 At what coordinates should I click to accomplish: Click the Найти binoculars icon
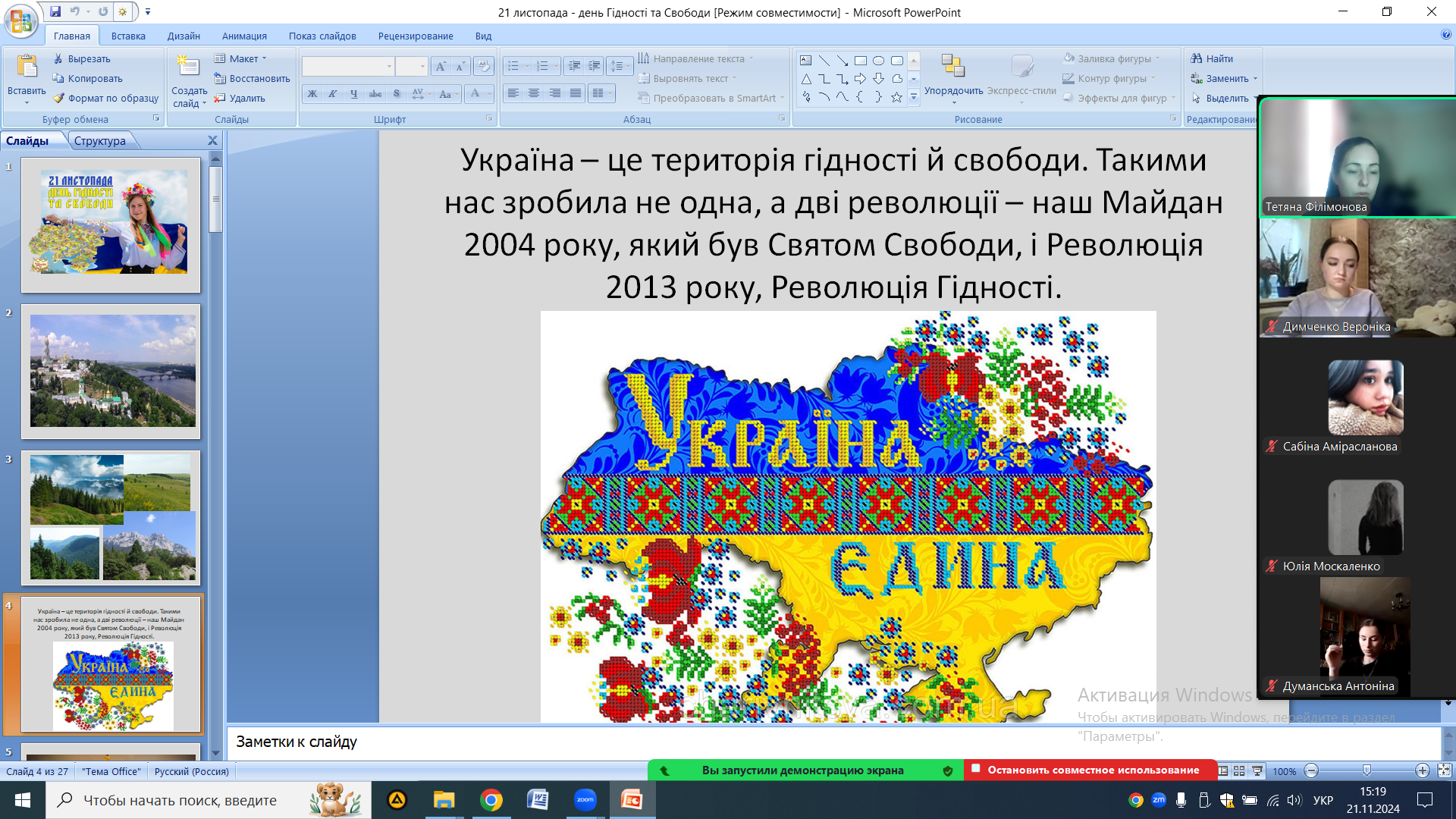pyautogui.click(x=1197, y=58)
